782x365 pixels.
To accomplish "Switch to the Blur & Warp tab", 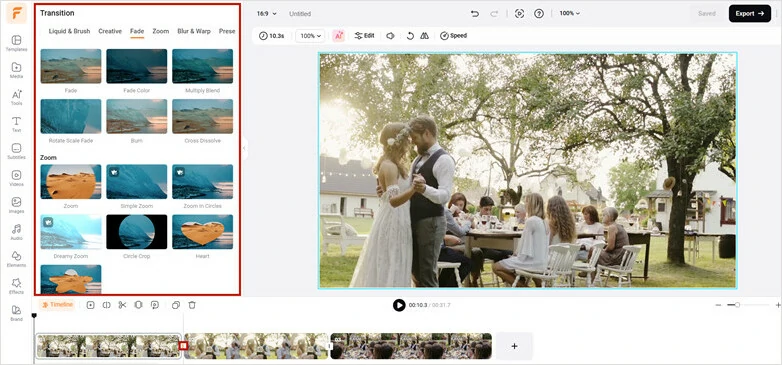I will coord(194,31).
